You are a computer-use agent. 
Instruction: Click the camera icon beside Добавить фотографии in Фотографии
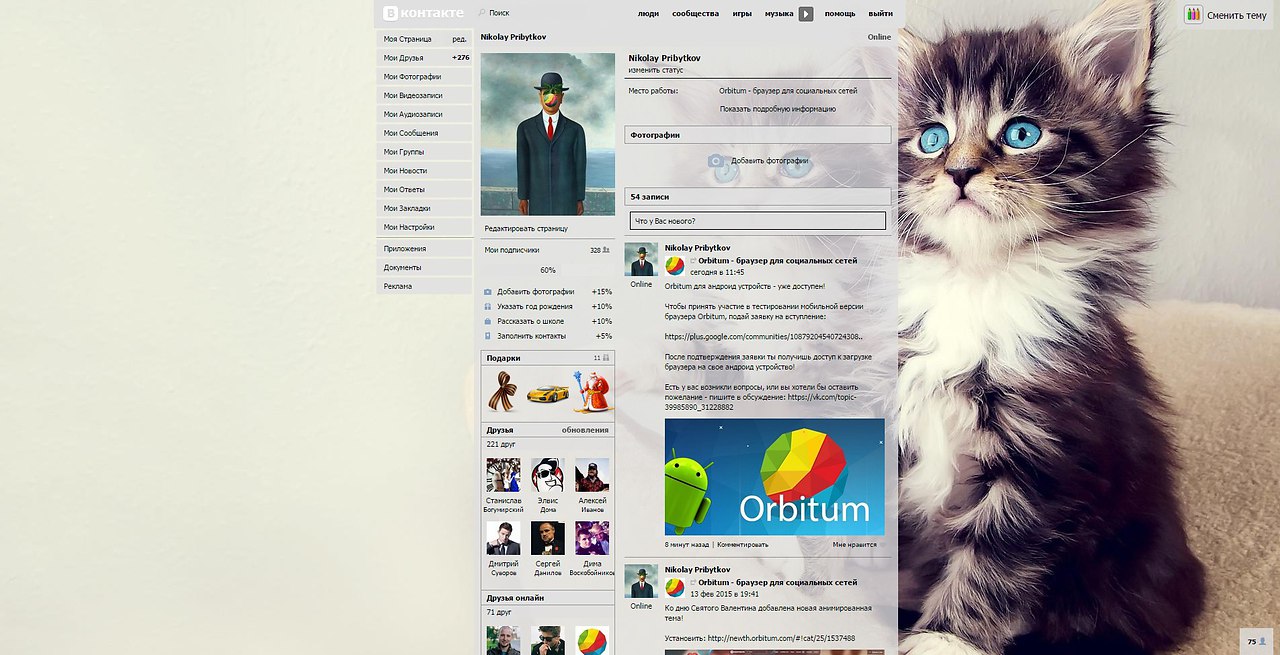(x=716, y=161)
